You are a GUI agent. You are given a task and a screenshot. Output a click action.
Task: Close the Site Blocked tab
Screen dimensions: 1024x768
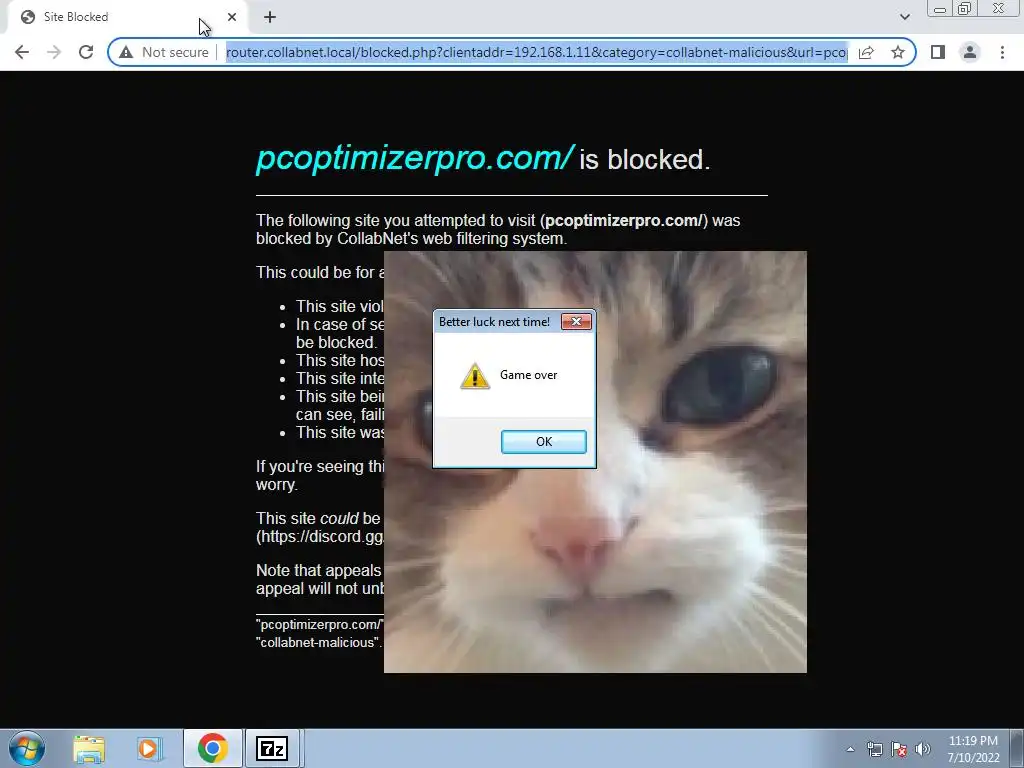(232, 17)
